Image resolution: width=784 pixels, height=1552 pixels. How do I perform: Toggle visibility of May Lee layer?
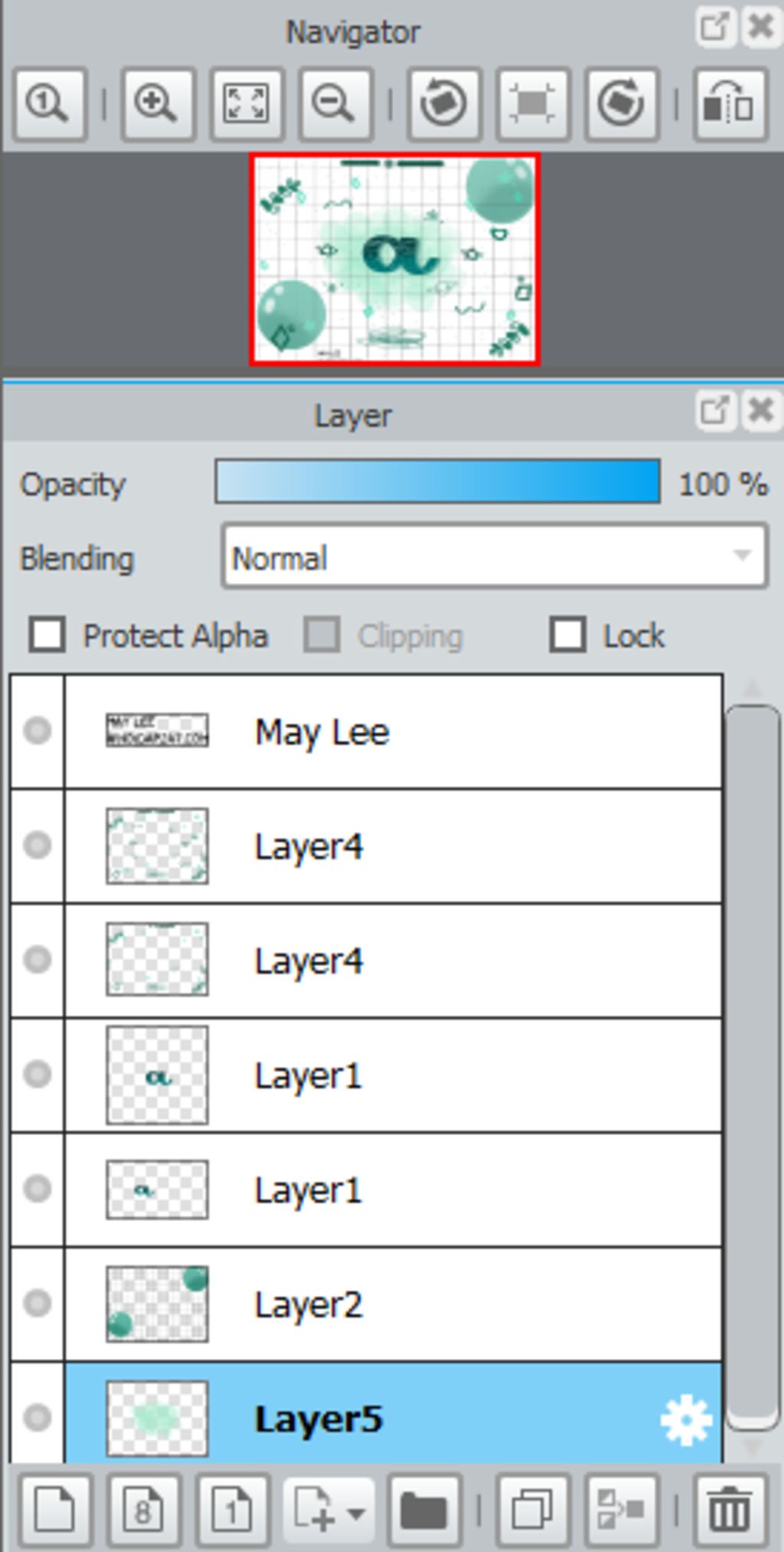click(x=37, y=731)
